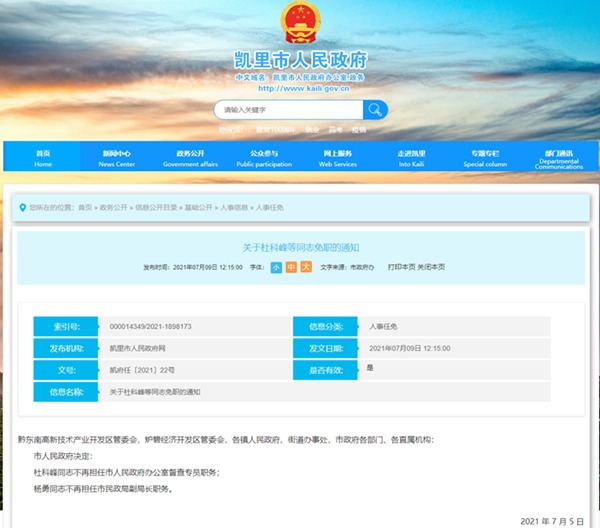Image resolution: width=600 pixels, height=528 pixels.
Task: Set font size to large (大)
Action: coord(306,267)
